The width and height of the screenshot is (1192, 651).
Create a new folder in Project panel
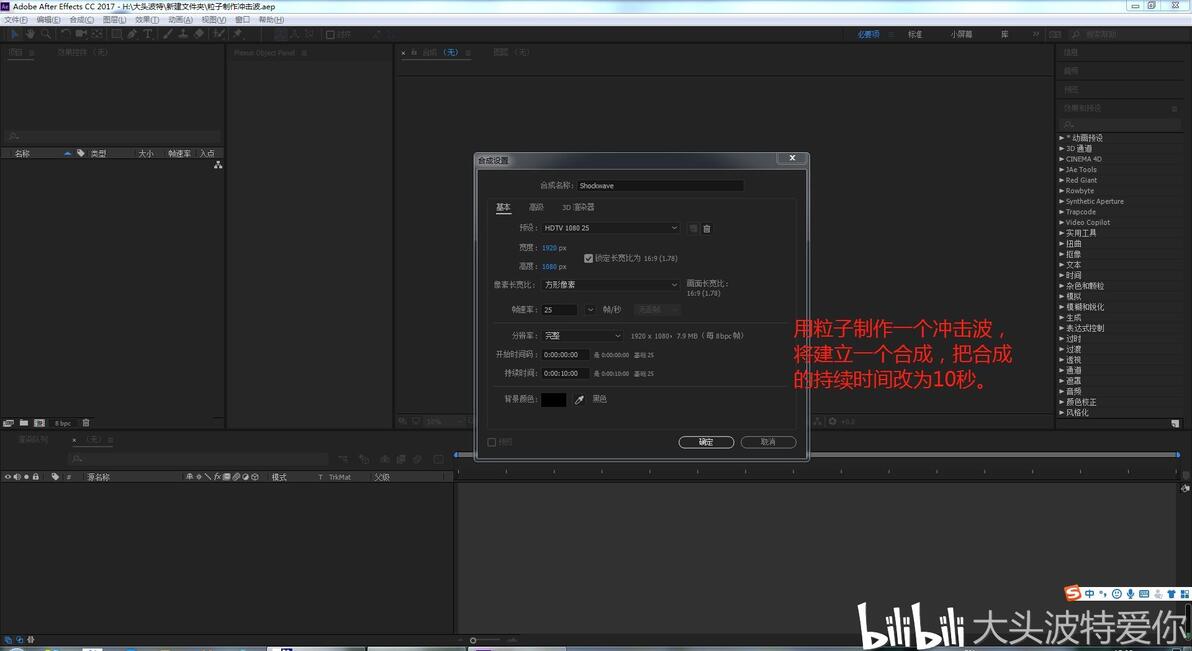coord(24,423)
